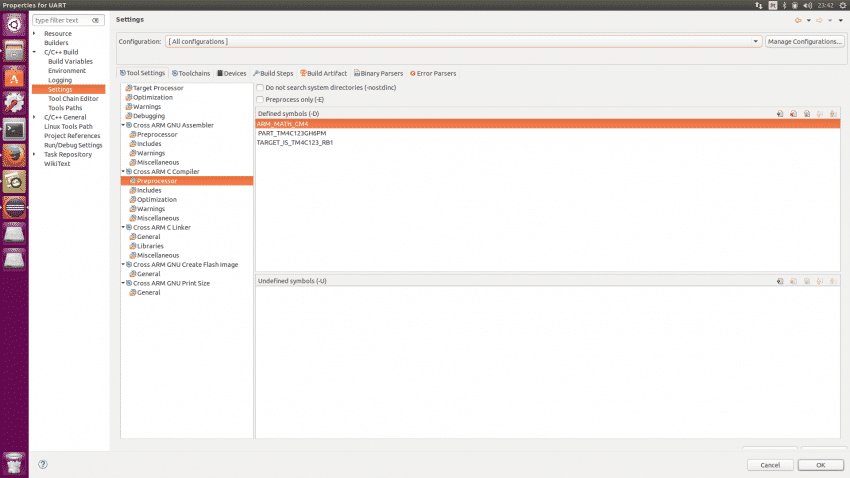Navigate back with the orange left arrow
Image resolution: width=850 pixels, height=478 pixels.
(x=798, y=20)
